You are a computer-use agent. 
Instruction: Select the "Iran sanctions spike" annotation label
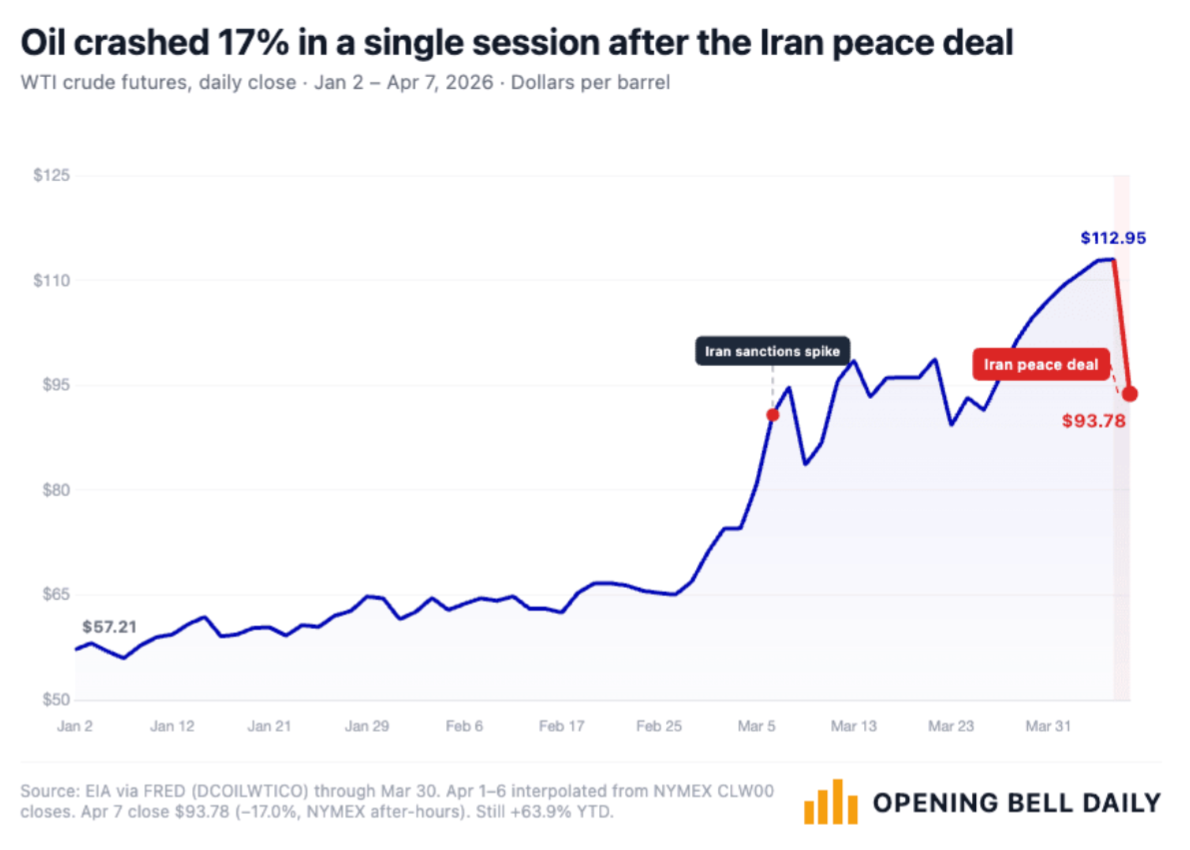[x=772, y=351]
